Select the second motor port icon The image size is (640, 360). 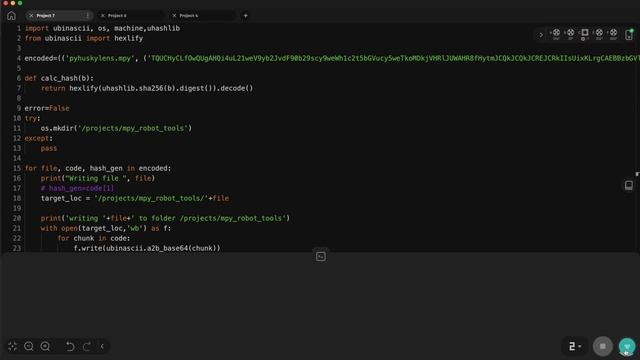[570, 34]
